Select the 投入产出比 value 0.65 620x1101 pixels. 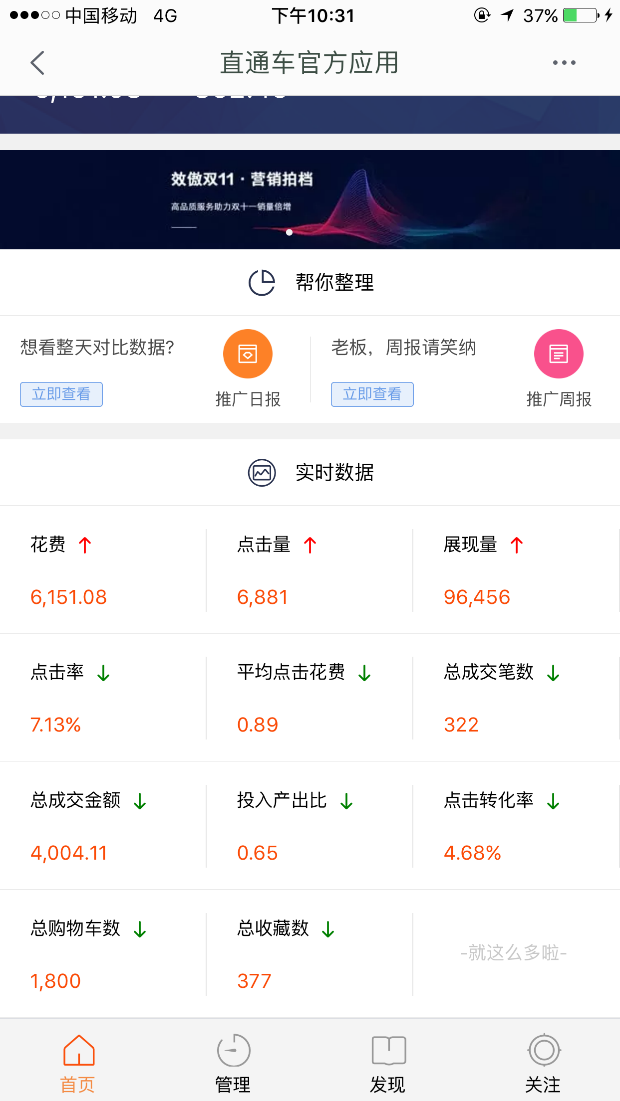click(x=258, y=853)
